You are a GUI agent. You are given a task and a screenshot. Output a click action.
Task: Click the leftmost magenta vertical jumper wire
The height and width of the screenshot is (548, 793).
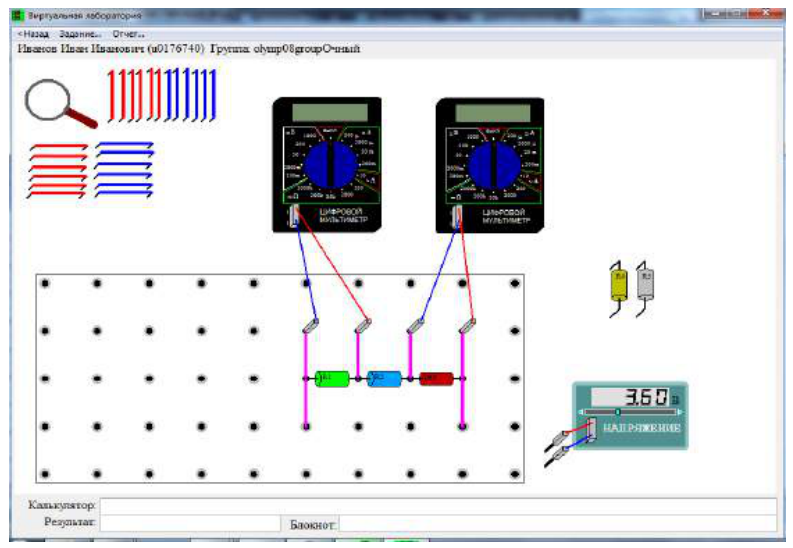(x=306, y=379)
